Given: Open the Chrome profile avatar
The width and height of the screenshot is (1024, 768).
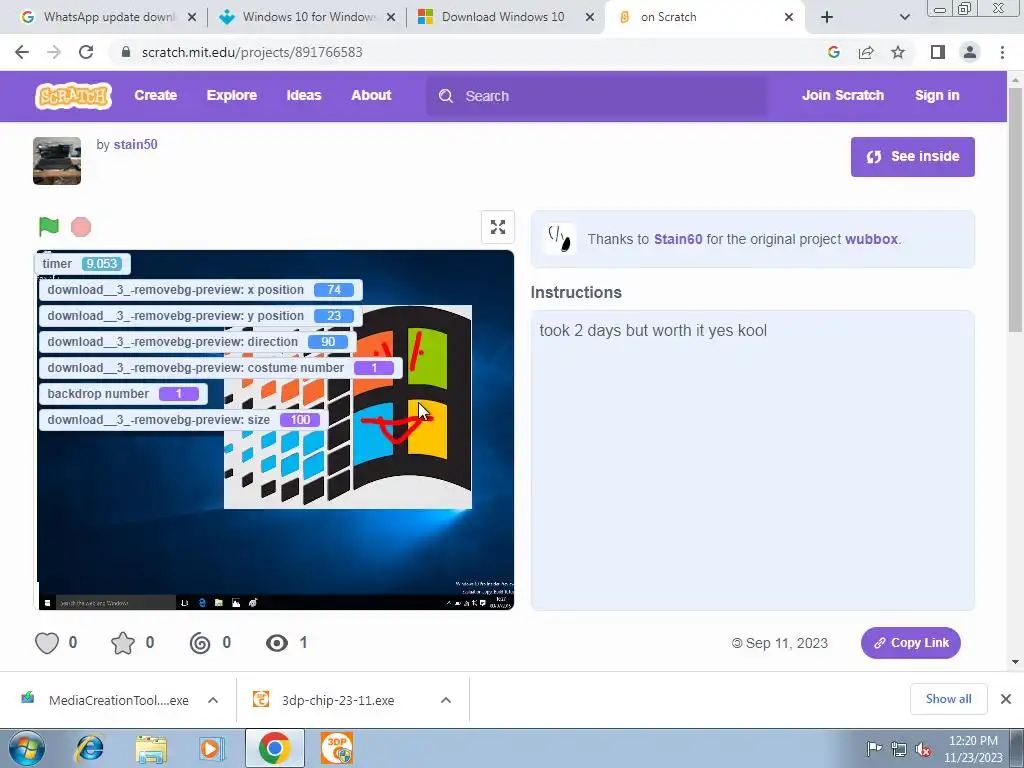Looking at the screenshot, I should (970, 52).
